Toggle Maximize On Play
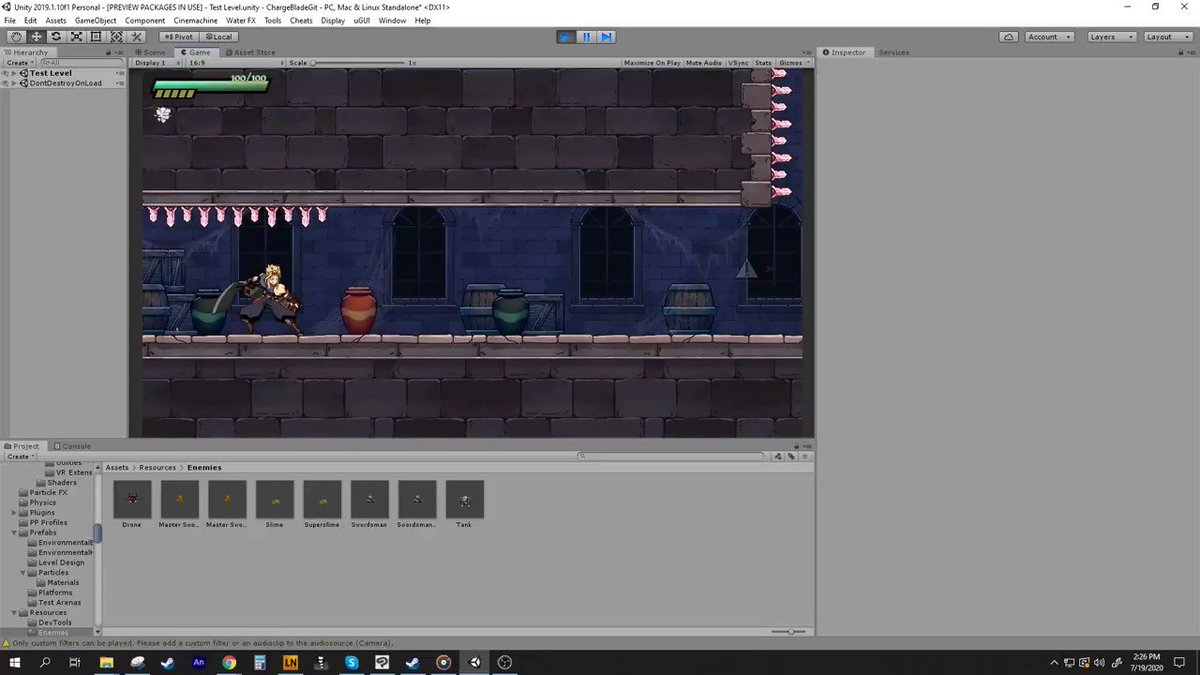Viewport: 1200px width, 675px height. [652, 62]
